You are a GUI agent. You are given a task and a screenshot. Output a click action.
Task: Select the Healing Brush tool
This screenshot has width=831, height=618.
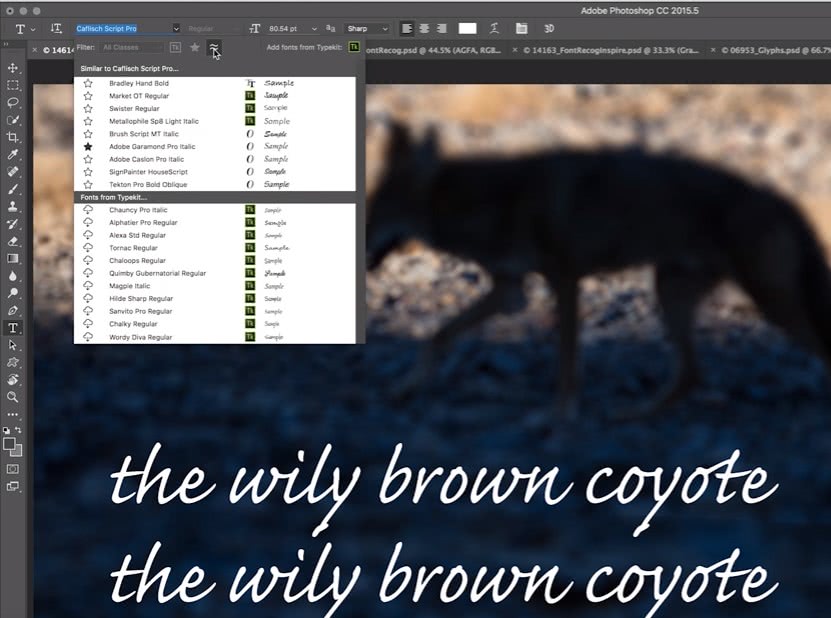tap(13, 172)
